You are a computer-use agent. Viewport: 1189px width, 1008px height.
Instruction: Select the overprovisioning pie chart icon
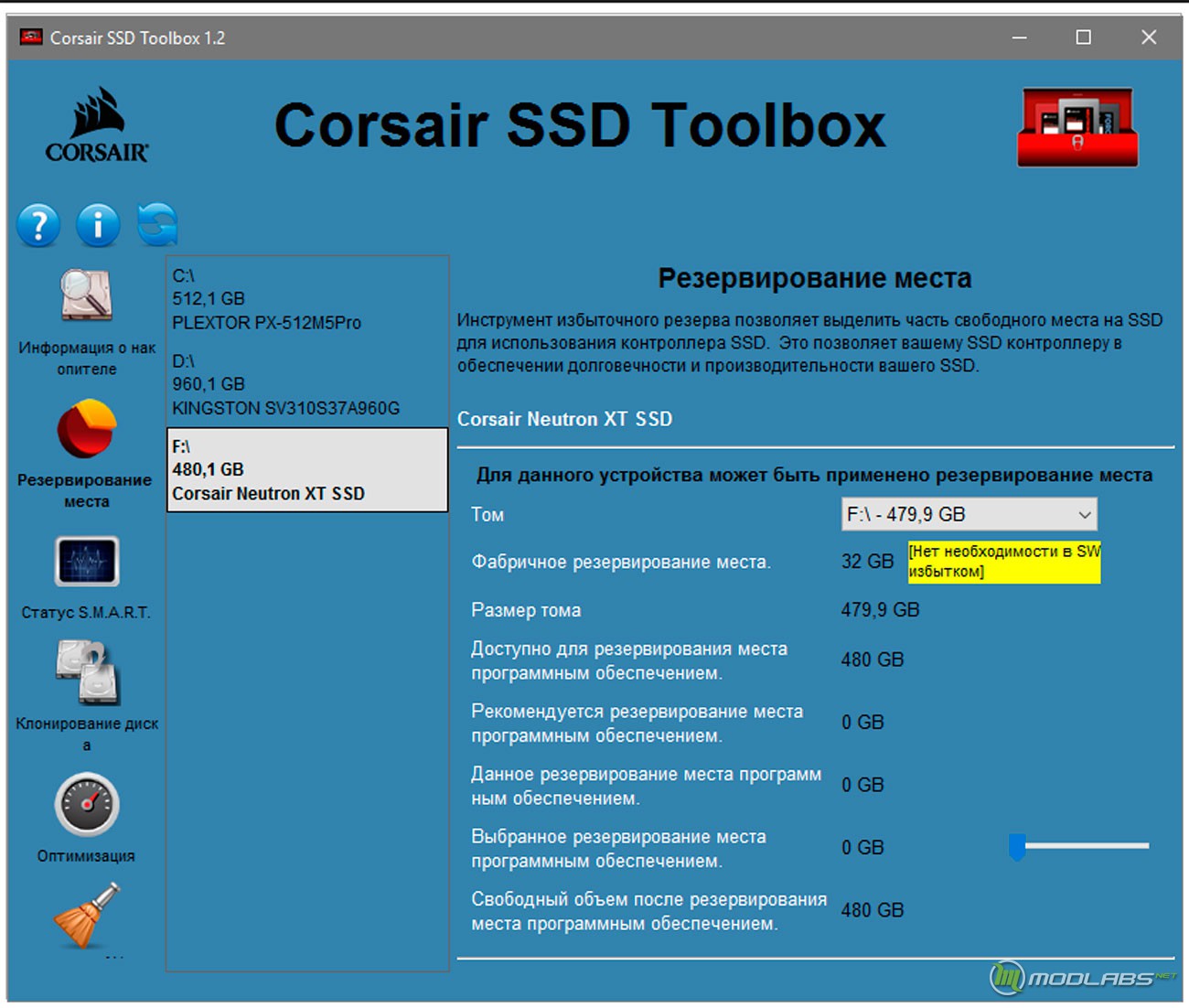(x=87, y=428)
